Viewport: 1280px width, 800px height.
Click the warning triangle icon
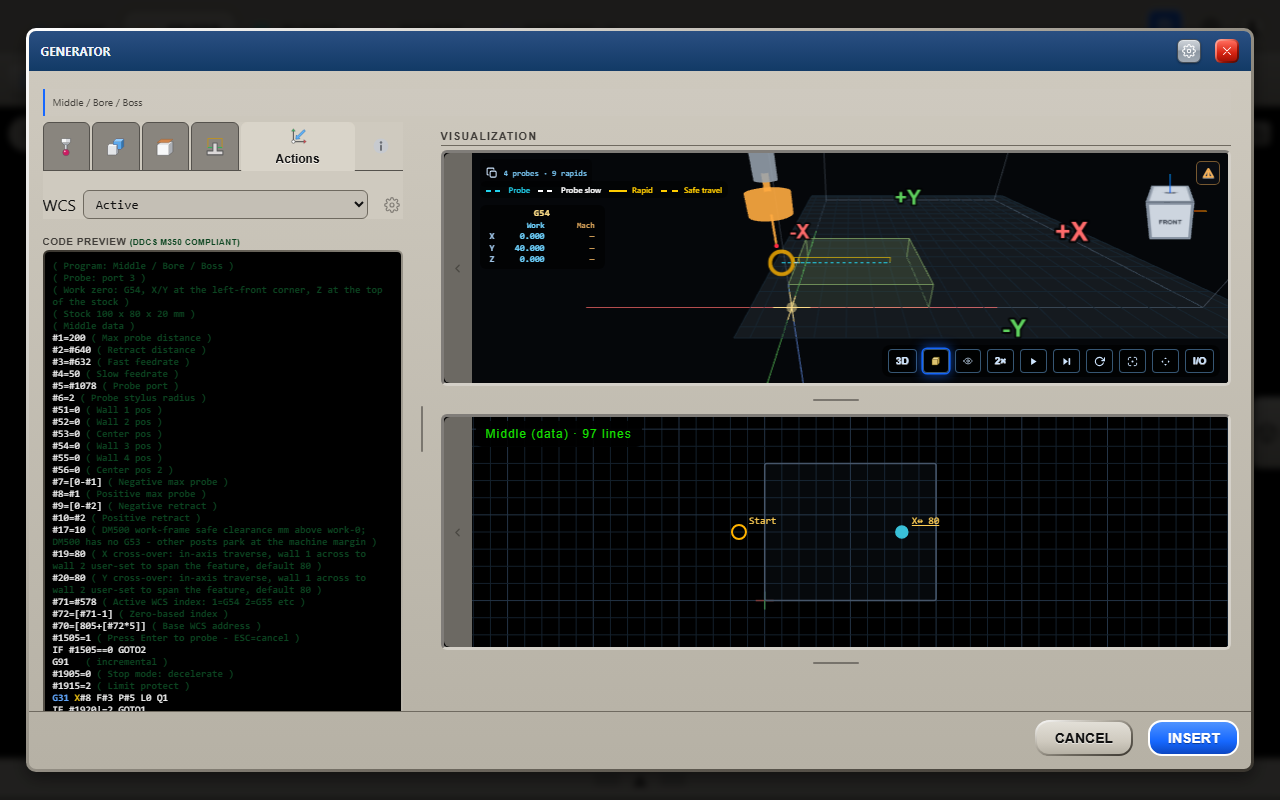(x=1208, y=173)
